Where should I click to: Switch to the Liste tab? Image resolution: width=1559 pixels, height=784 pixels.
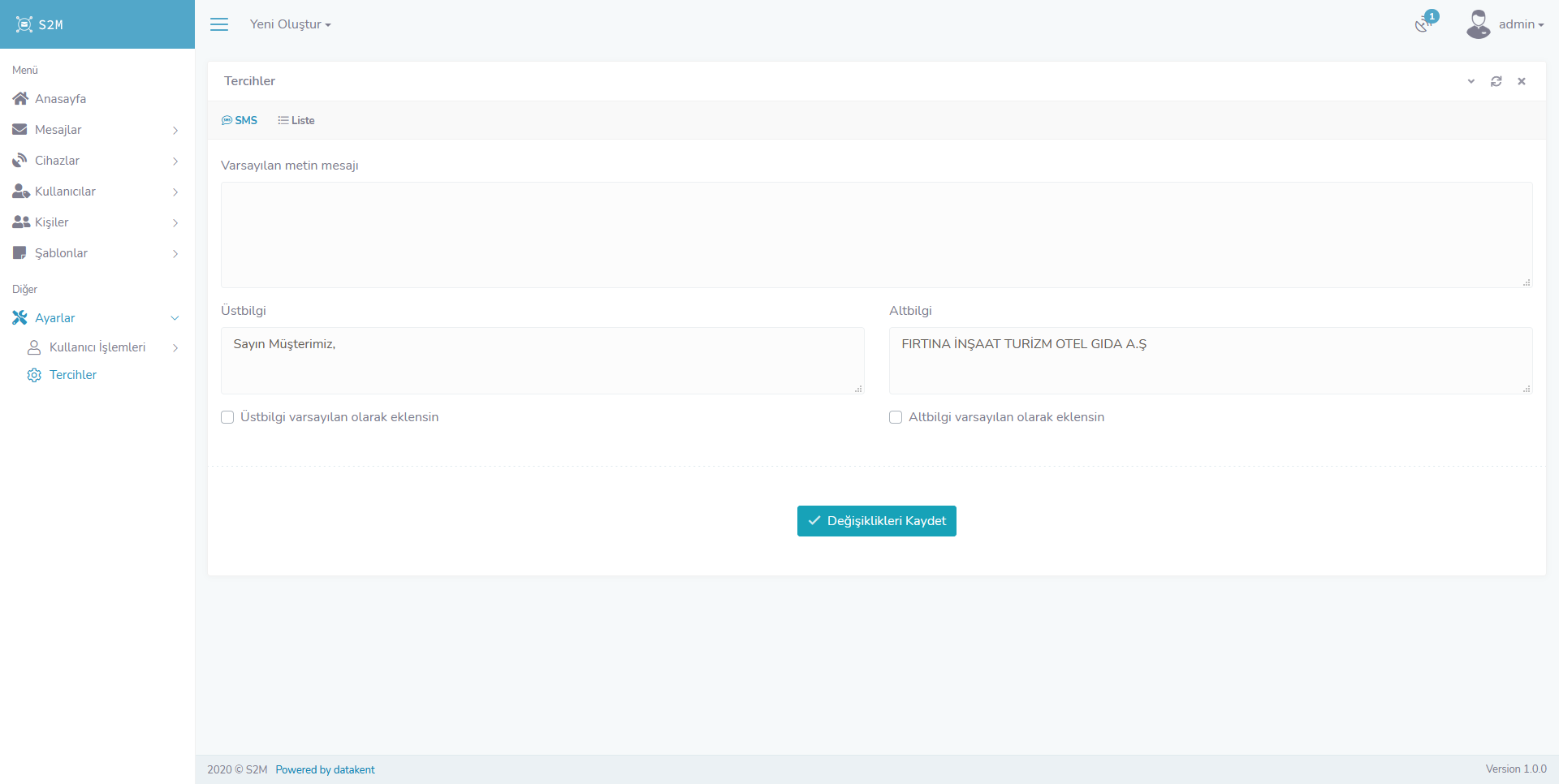click(x=296, y=120)
